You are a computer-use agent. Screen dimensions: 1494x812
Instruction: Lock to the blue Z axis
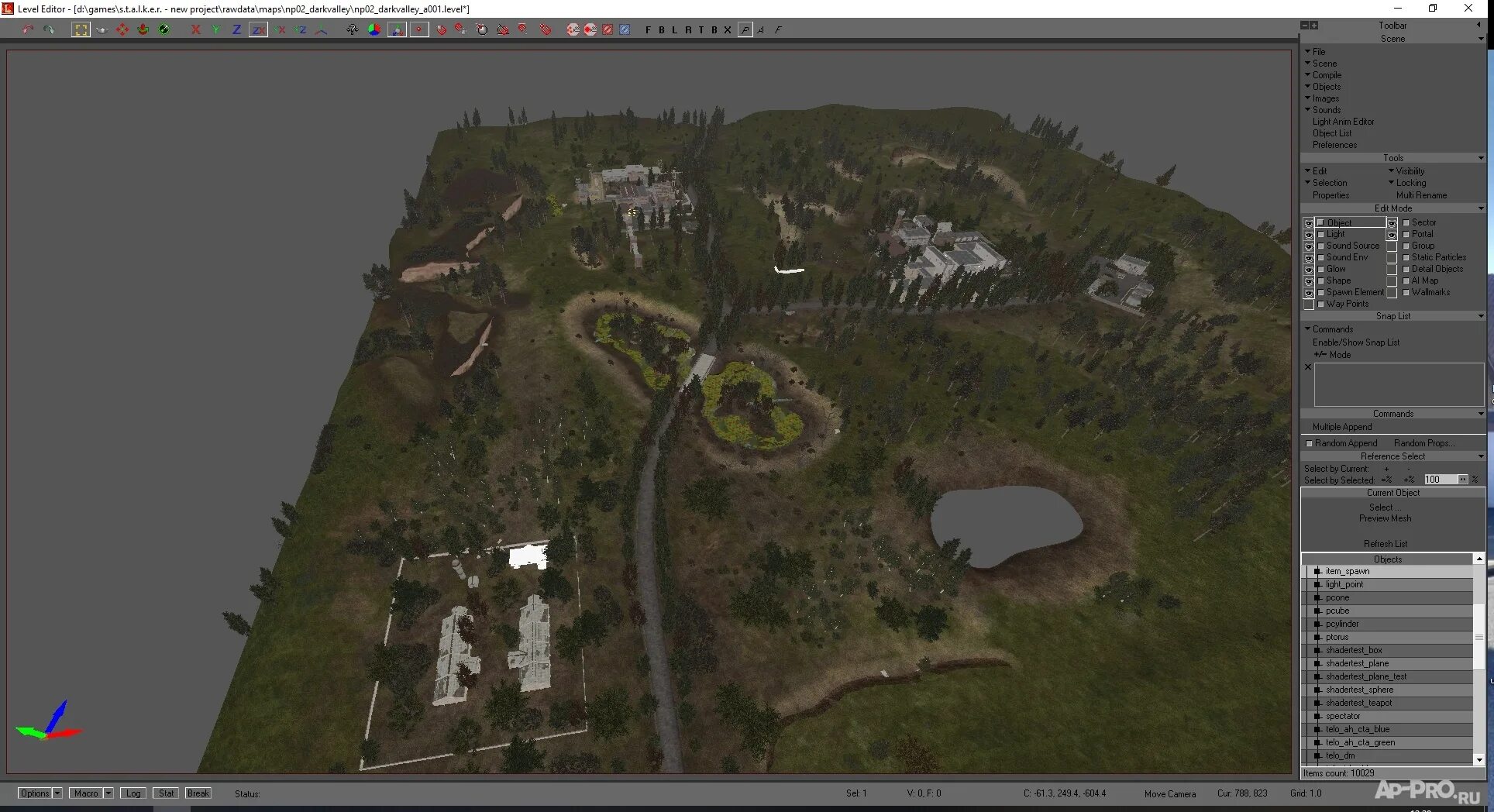tap(237, 29)
